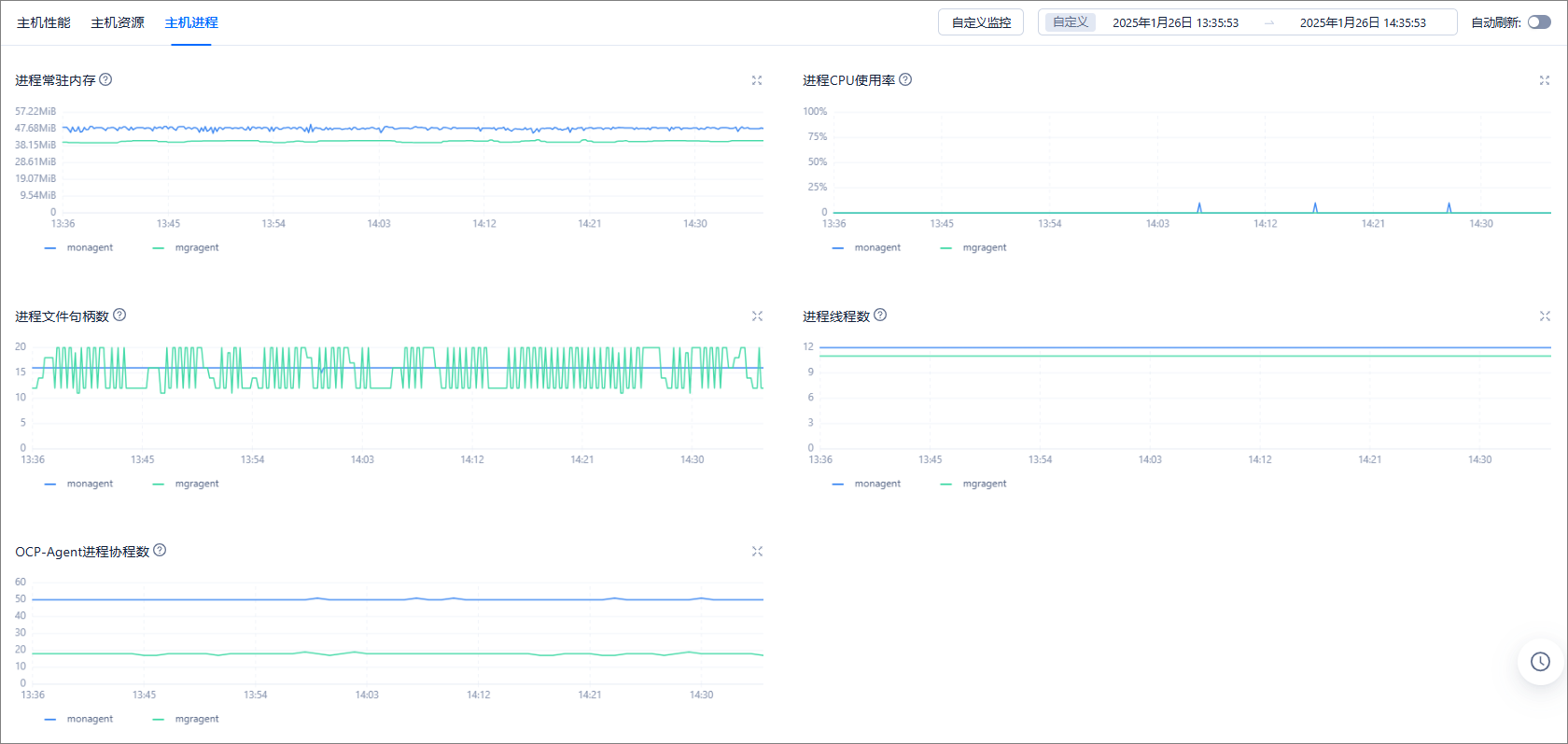Open end time picker 14:35:53
Image resolution: width=1568 pixels, height=744 pixels.
1363,22
